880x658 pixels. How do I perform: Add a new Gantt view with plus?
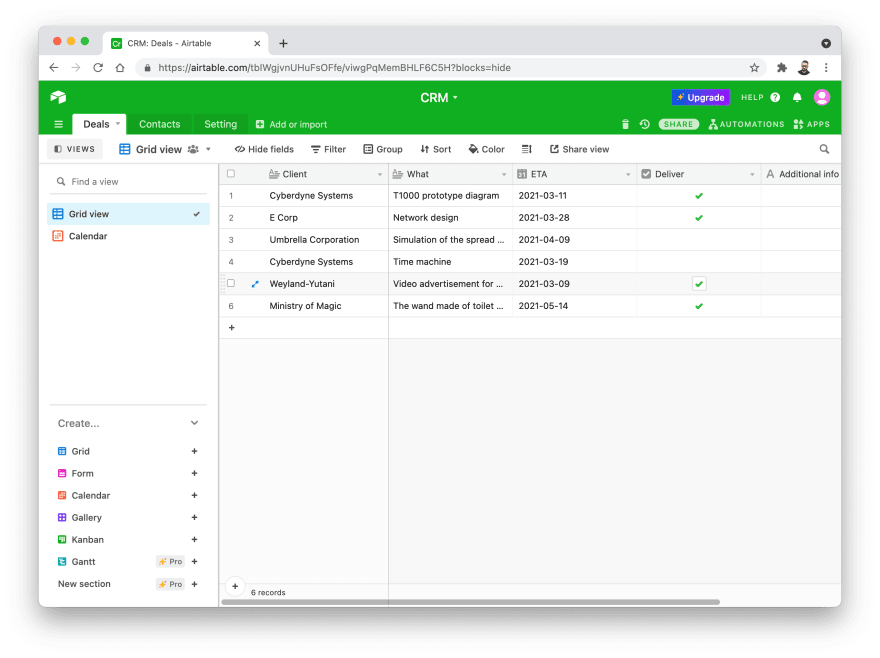194,561
